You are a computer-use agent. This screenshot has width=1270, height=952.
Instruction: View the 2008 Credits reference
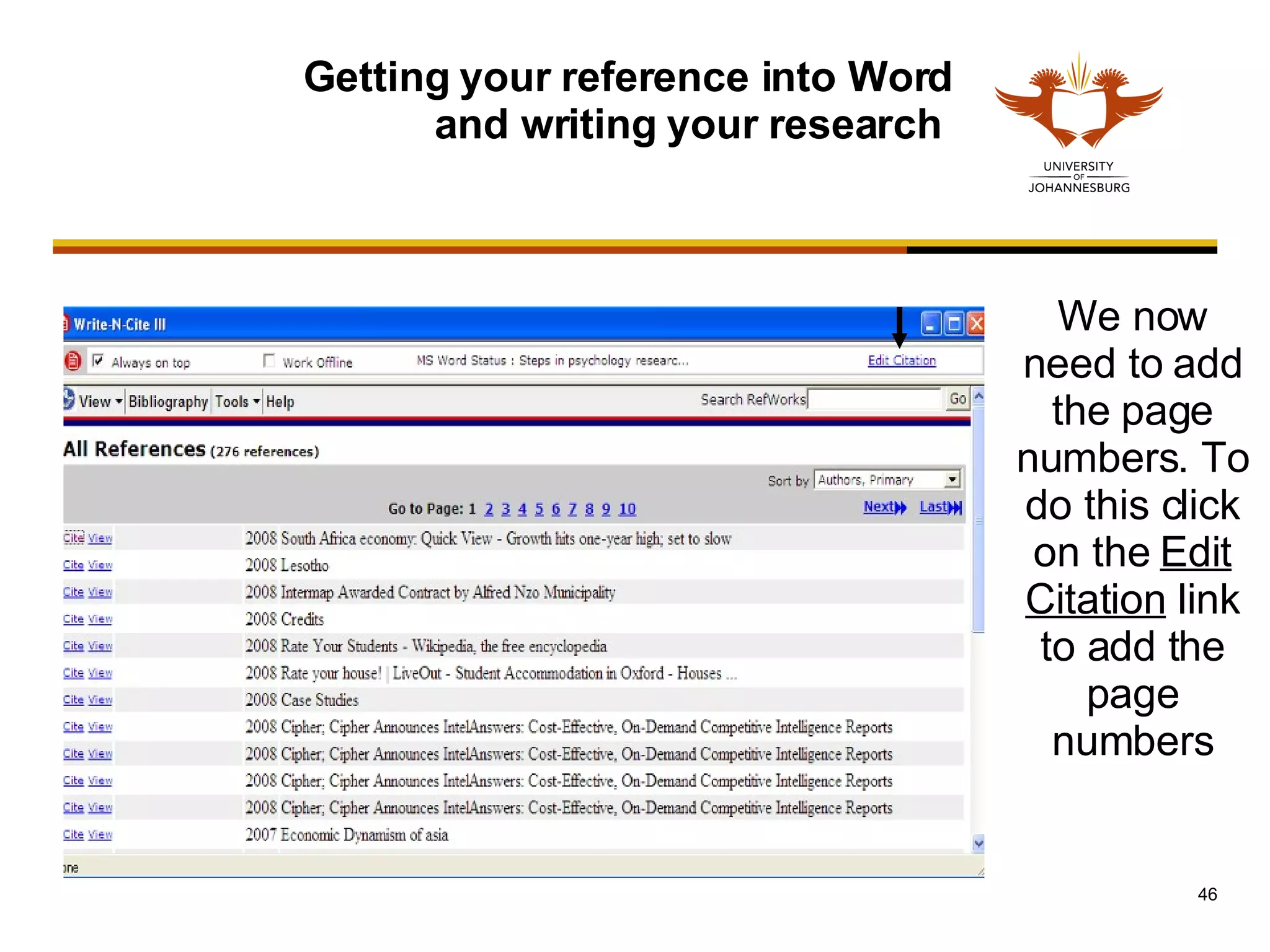(x=100, y=619)
